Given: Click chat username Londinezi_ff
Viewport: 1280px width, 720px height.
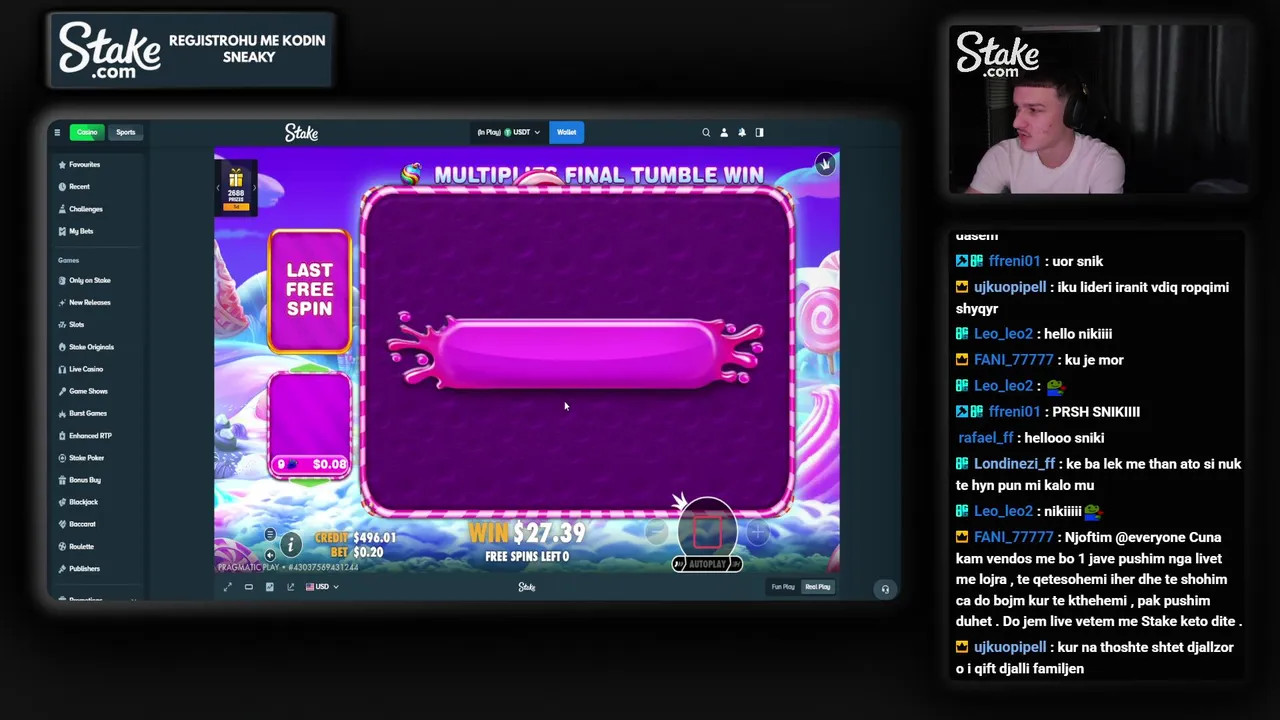Looking at the screenshot, I should tap(1014, 464).
